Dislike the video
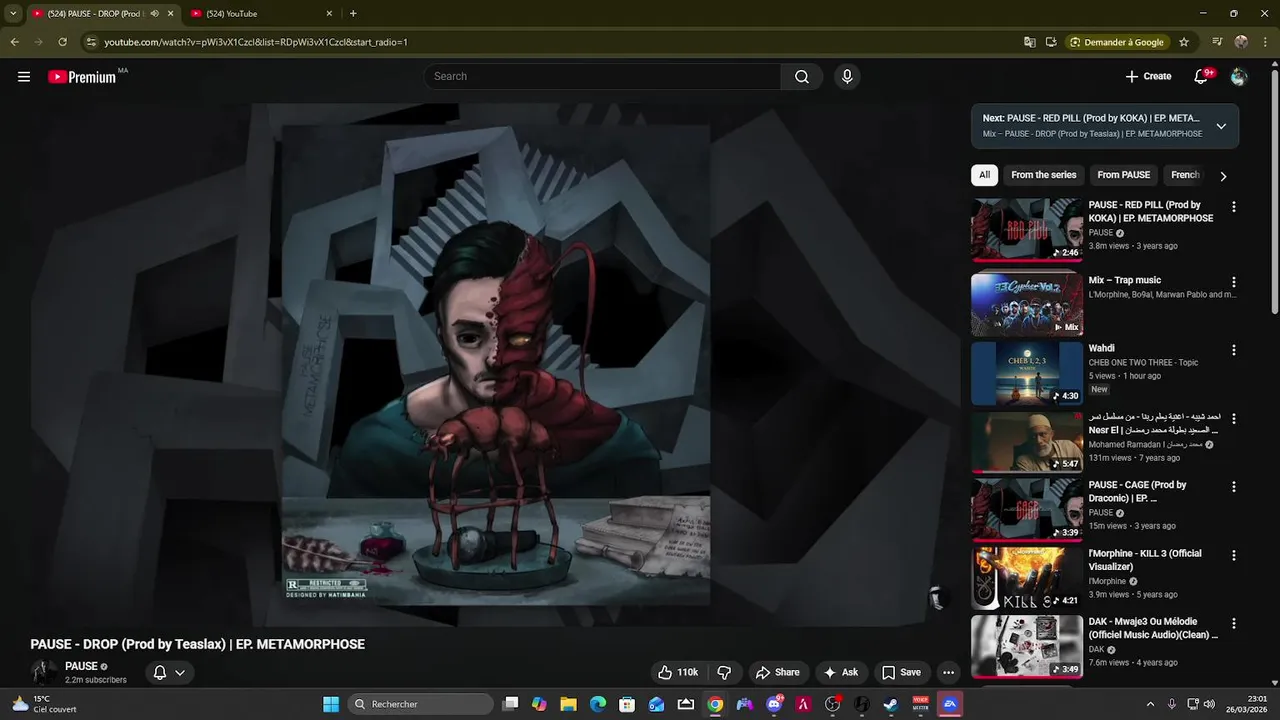This screenshot has height=720, width=1280. click(725, 673)
